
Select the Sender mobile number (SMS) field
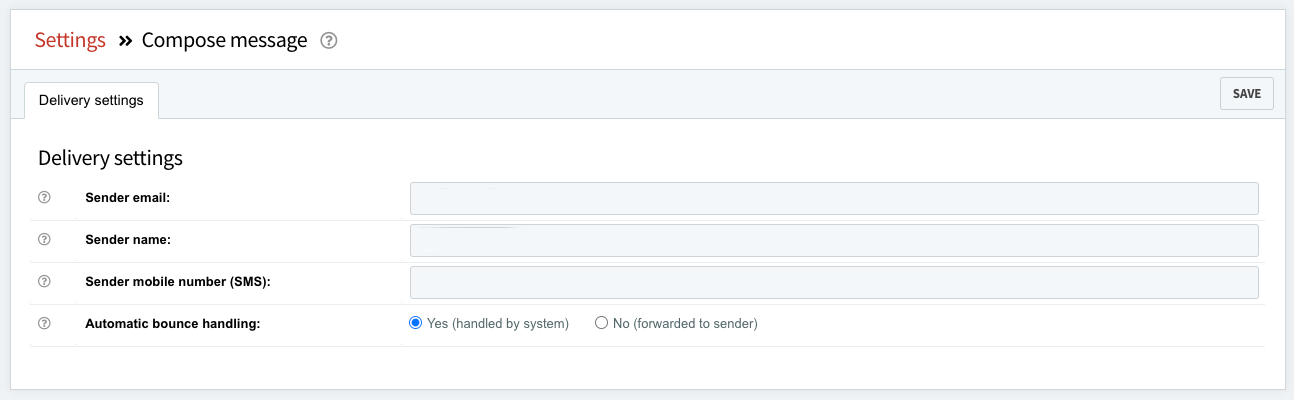pos(834,283)
